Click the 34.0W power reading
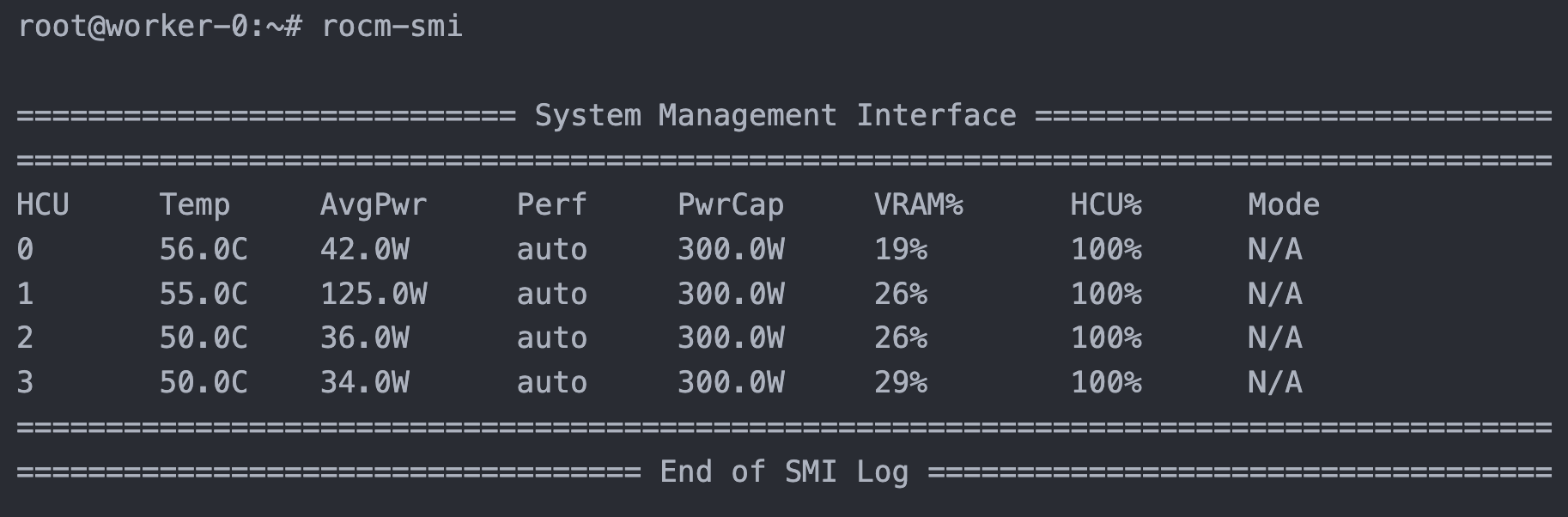This screenshot has height=517, width=1568. pyautogui.click(x=364, y=382)
